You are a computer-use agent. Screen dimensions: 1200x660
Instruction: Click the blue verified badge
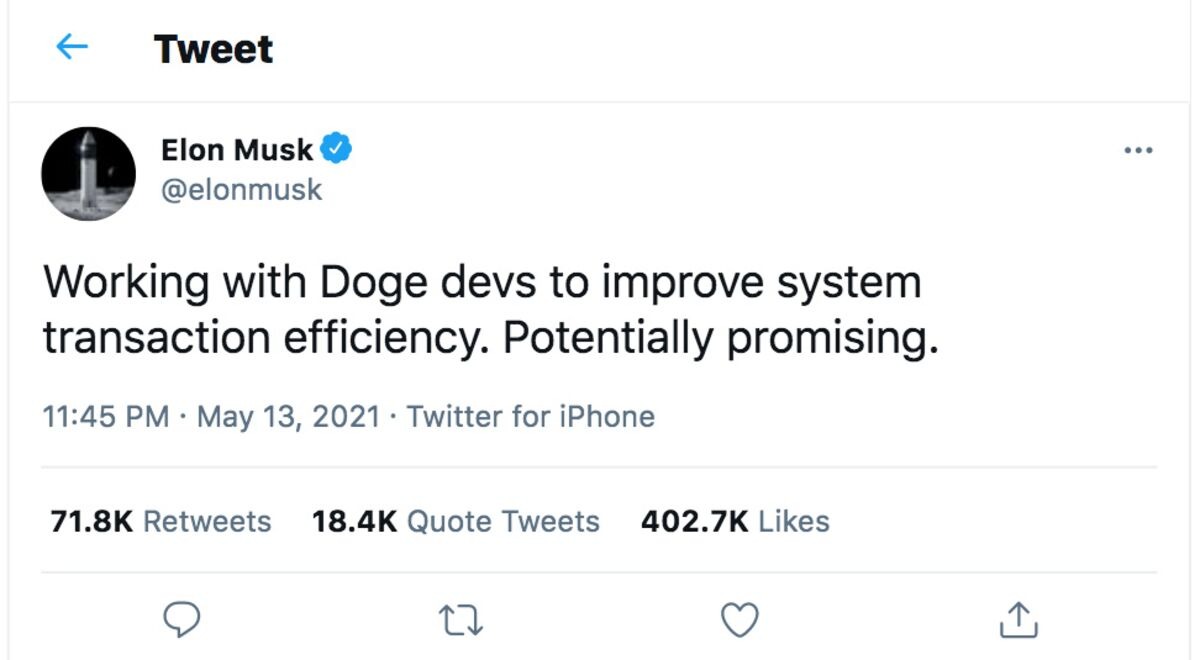[x=337, y=149]
